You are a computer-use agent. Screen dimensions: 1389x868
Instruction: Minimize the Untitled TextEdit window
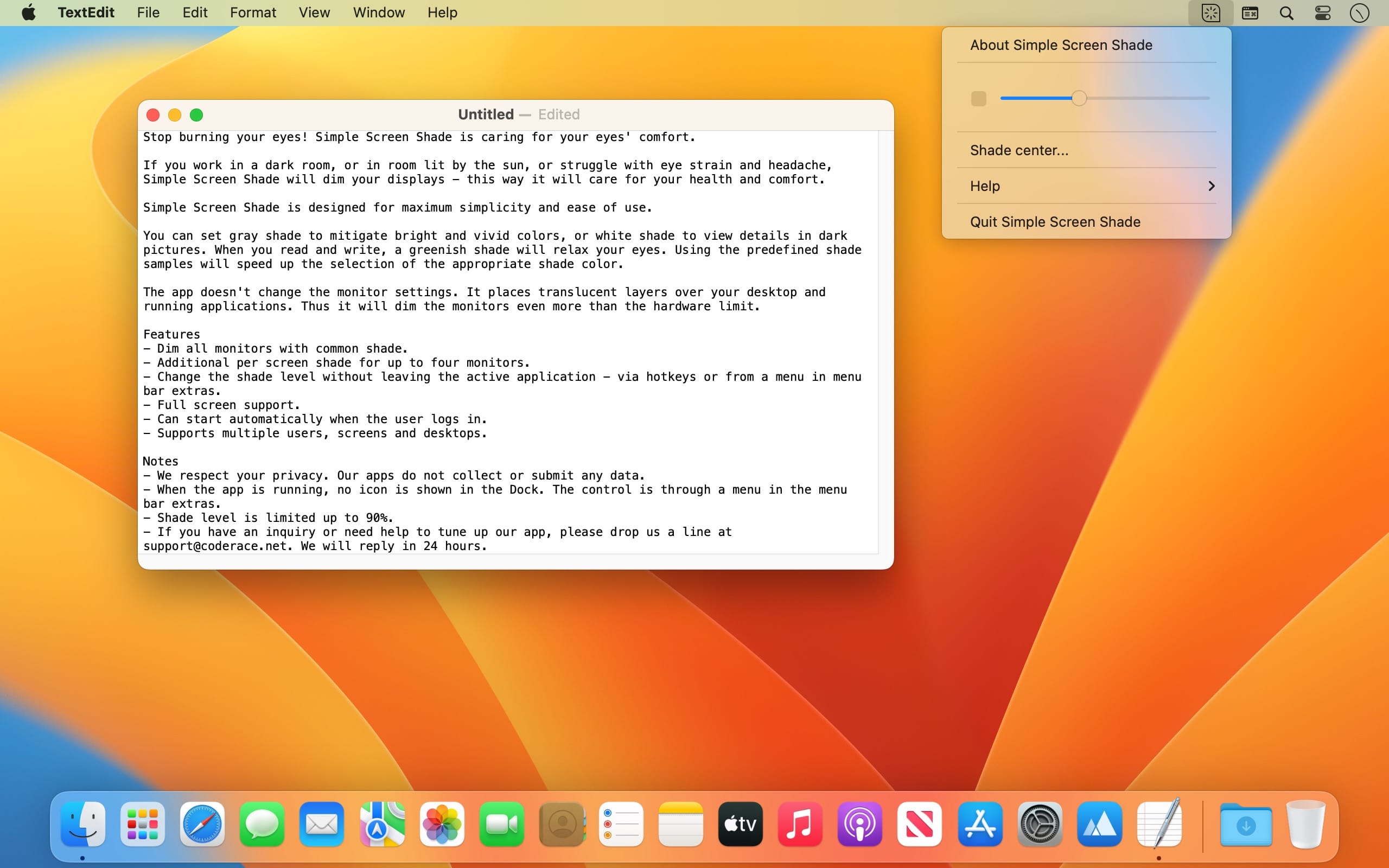[175, 115]
